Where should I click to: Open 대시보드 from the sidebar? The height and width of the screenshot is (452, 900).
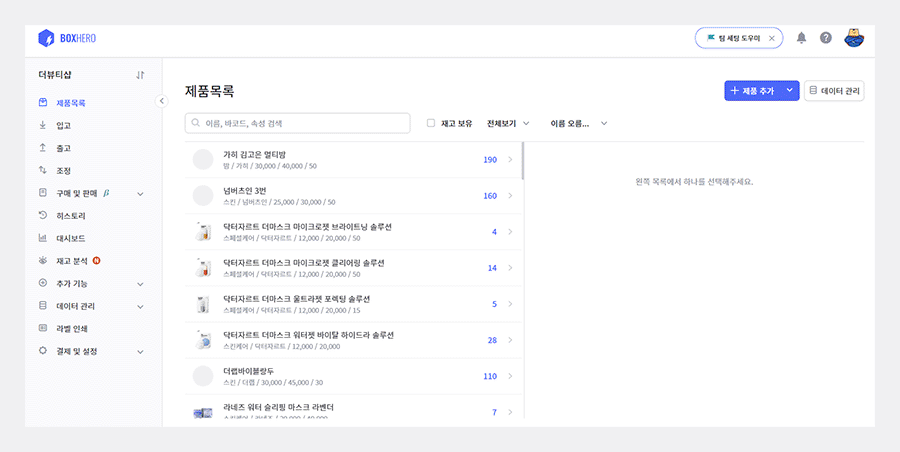coord(70,238)
